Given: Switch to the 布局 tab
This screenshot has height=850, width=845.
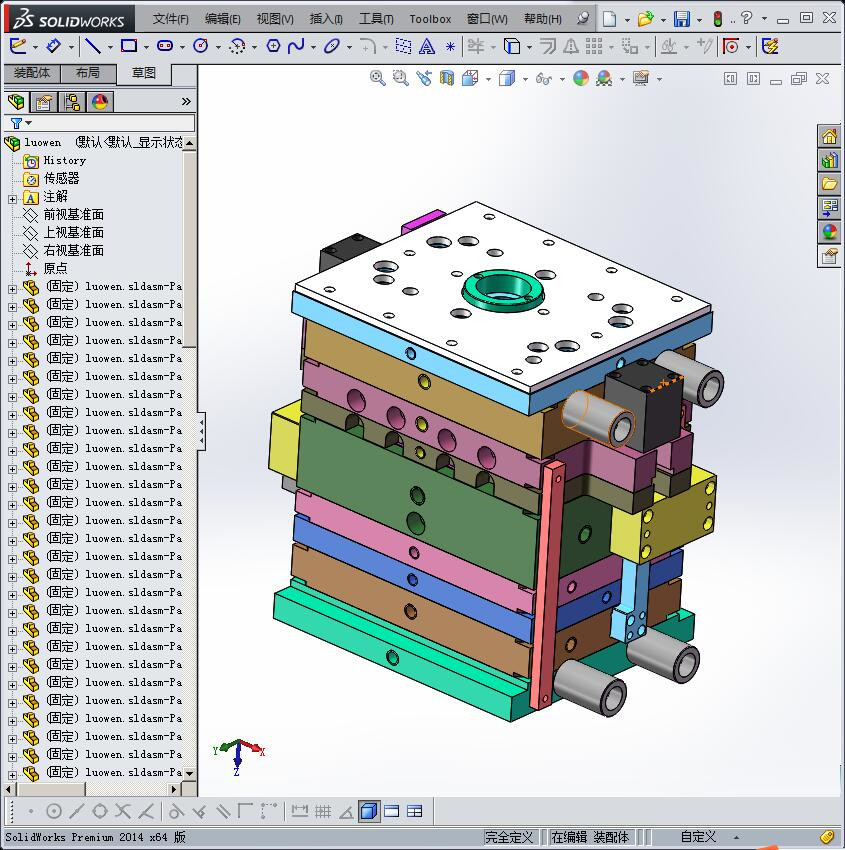Looking at the screenshot, I should [x=88, y=72].
